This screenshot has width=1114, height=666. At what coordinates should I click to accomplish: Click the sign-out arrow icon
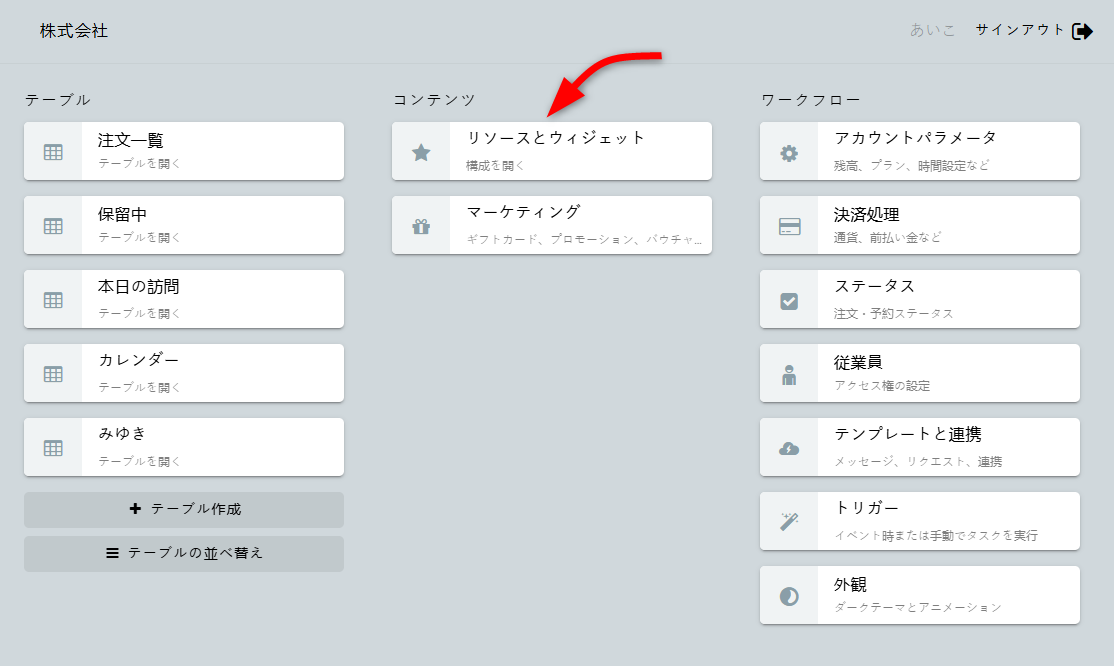click(1082, 31)
